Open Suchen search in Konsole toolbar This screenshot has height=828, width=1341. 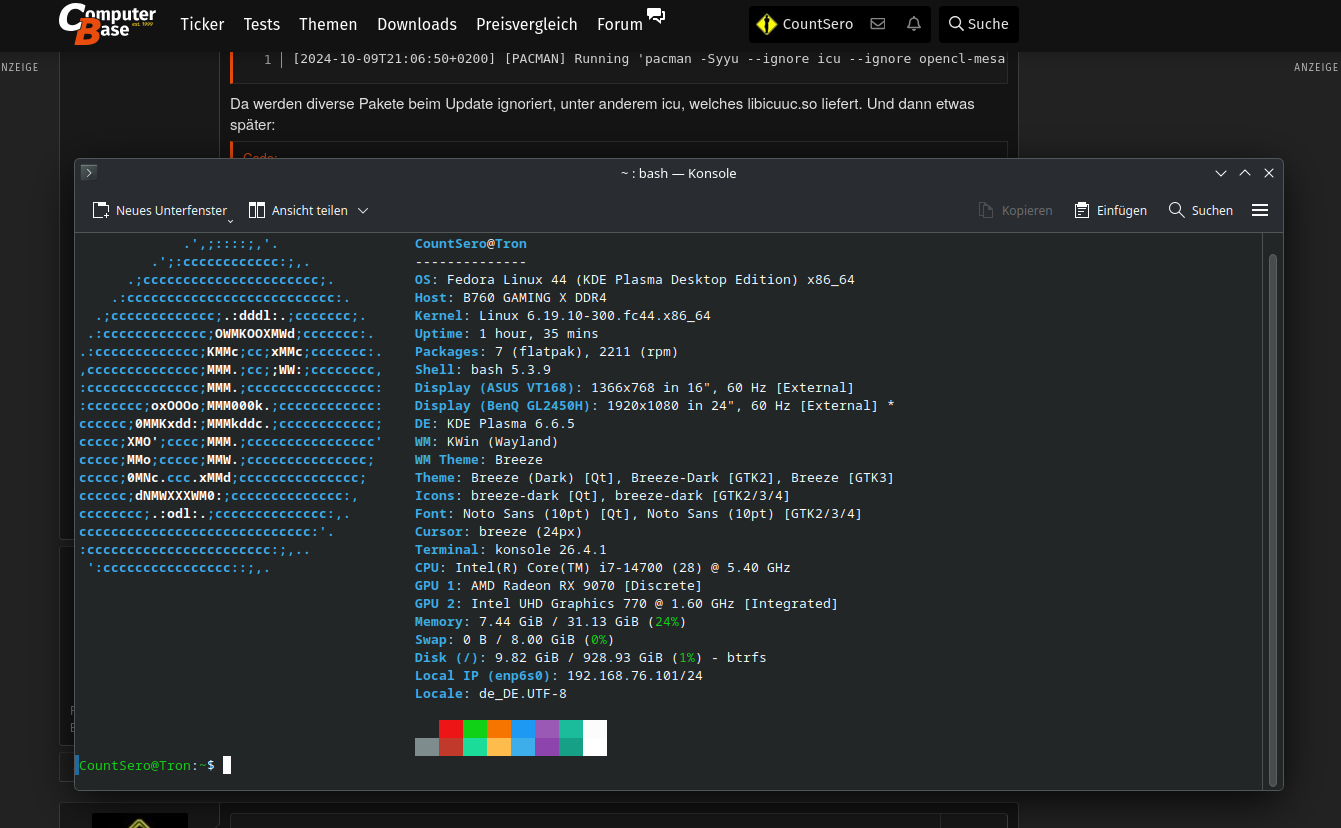pyautogui.click(x=1201, y=210)
